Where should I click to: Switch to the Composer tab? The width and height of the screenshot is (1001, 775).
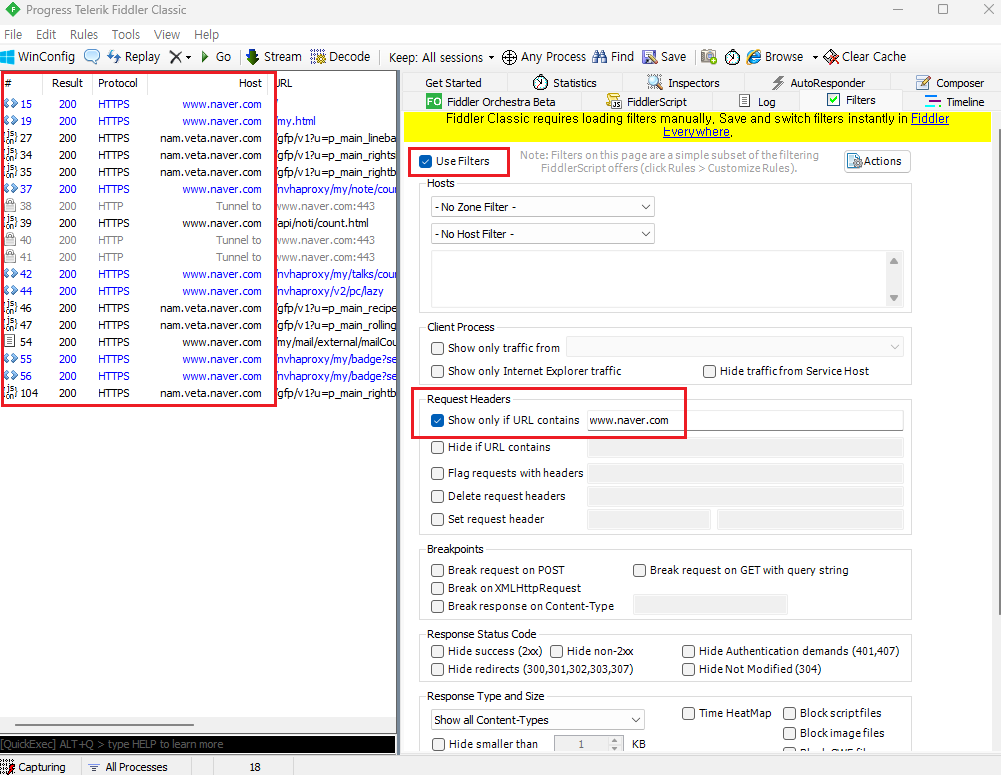(950, 83)
